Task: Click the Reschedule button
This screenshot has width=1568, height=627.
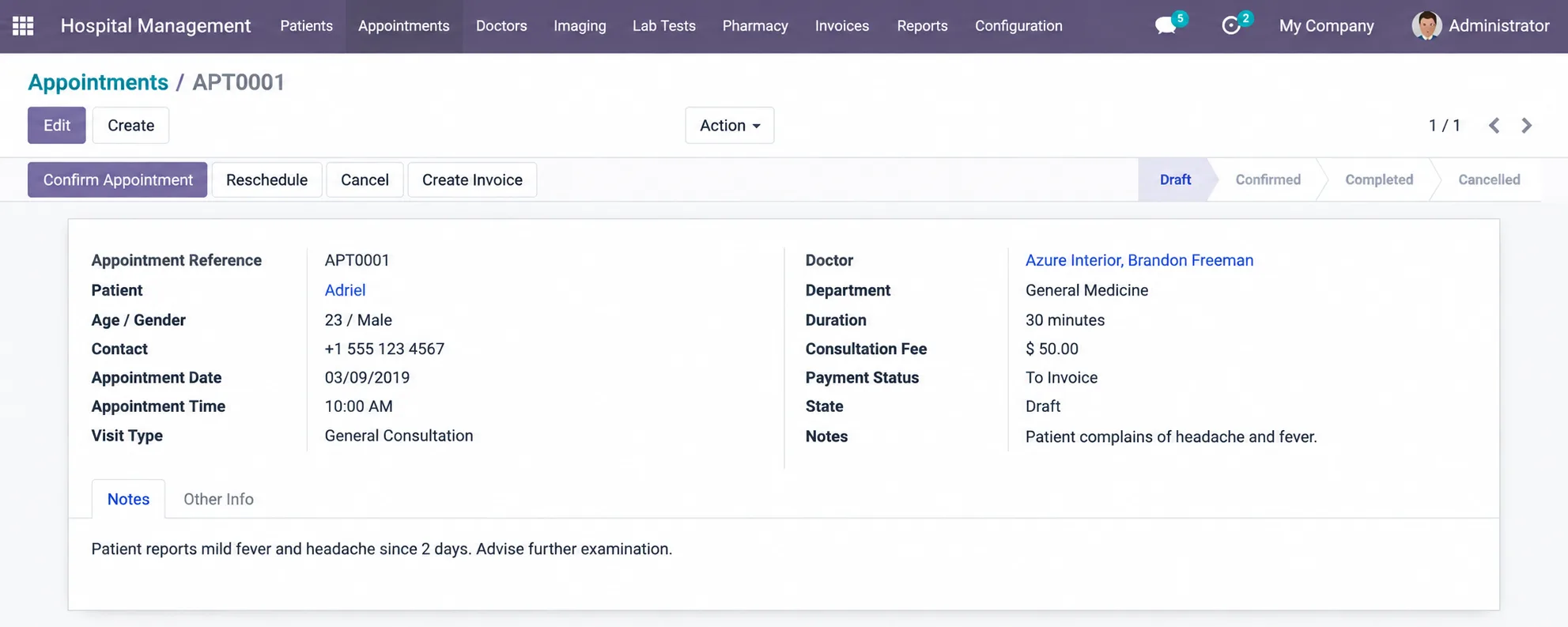Action: point(266,179)
